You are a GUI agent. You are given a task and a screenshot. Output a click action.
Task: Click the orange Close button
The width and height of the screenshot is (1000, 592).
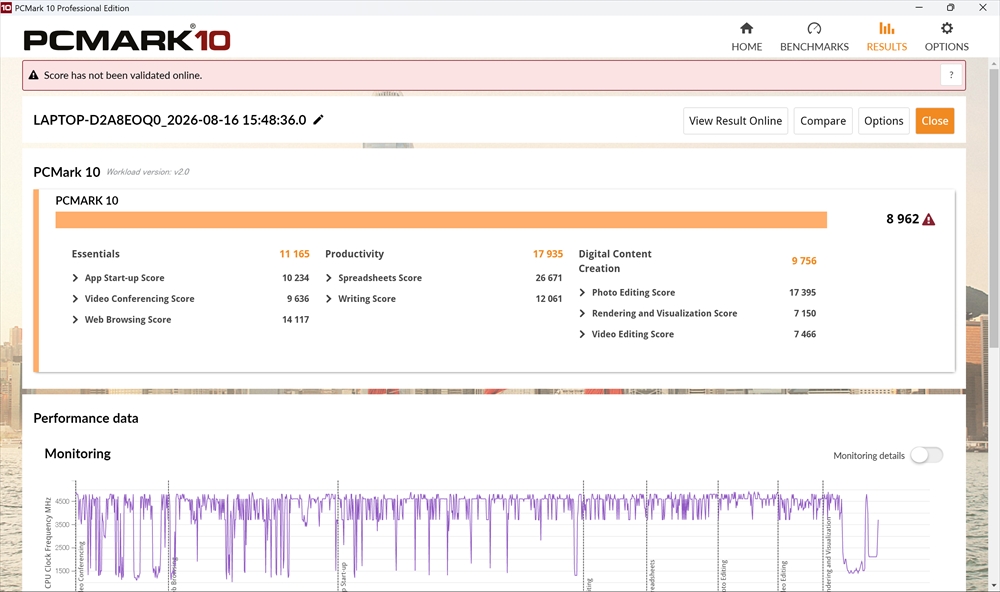click(x=934, y=121)
